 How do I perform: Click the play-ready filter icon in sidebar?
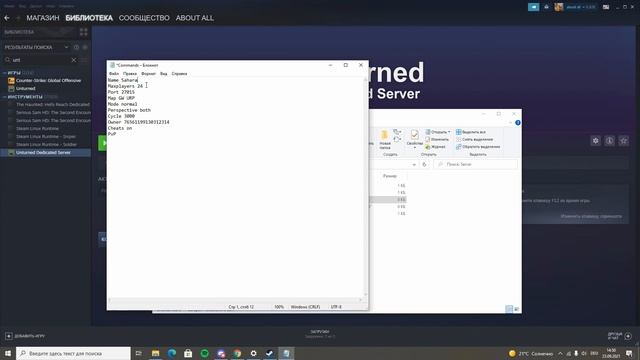pos(85,47)
